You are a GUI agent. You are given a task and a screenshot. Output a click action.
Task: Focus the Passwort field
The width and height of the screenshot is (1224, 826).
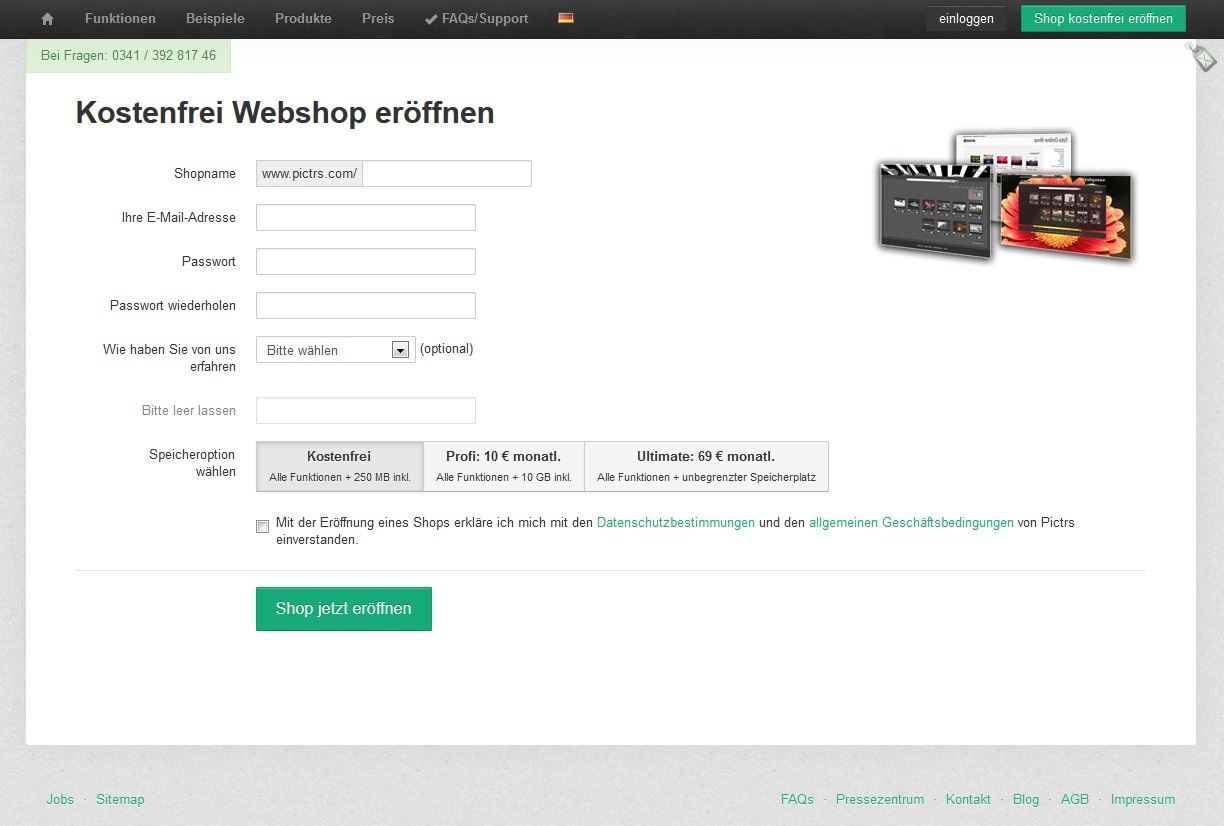[366, 262]
